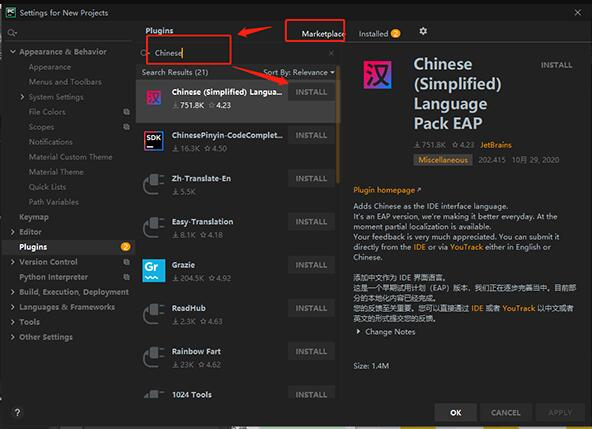This screenshot has height=429, width=592.
Task: Expand the Change Notes disclosure
Action: click(358, 332)
